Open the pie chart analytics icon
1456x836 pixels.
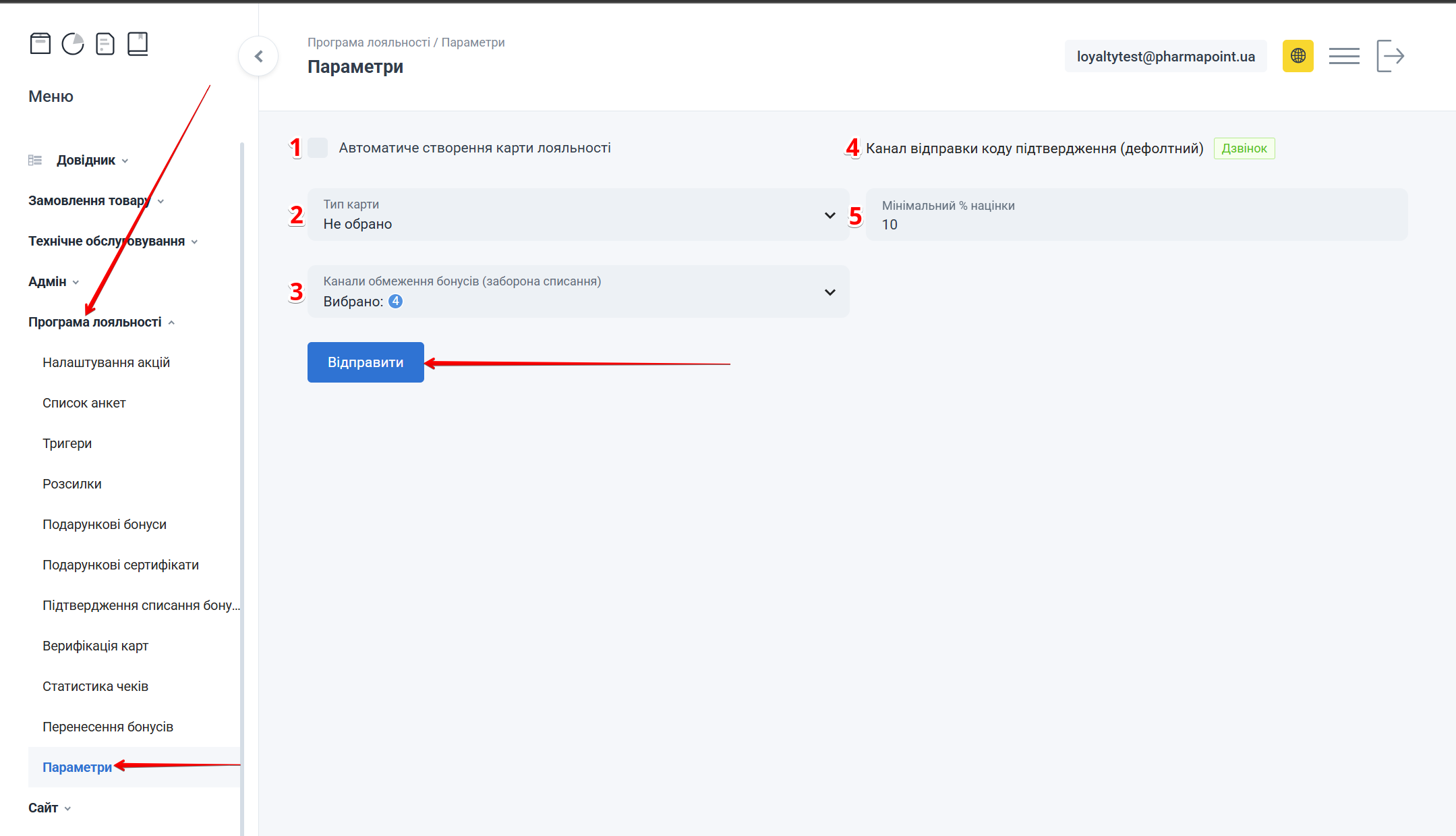click(x=73, y=44)
